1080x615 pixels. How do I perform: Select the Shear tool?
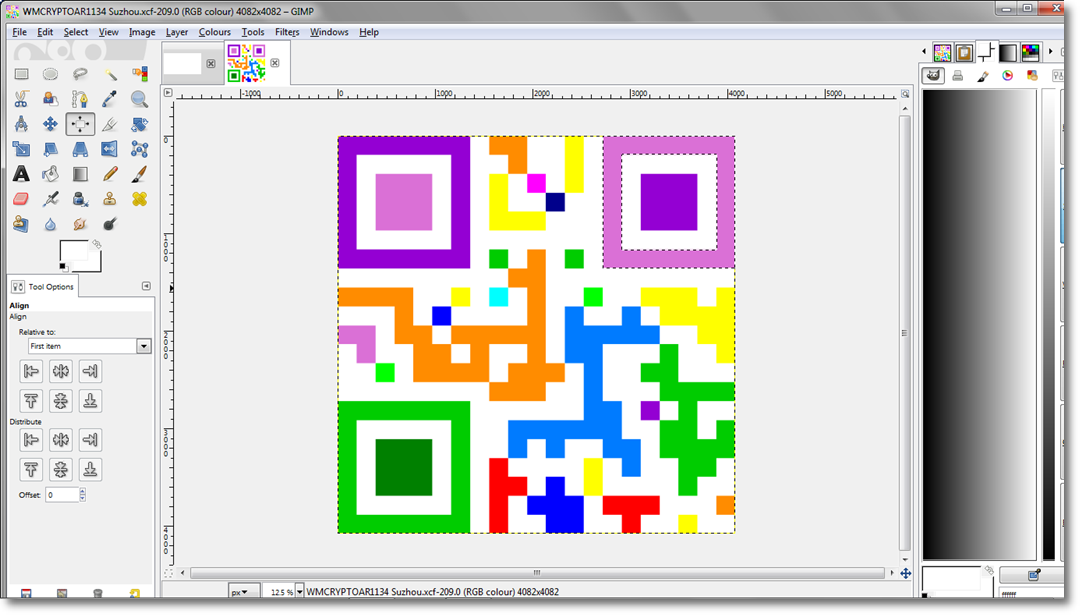pos(50,149)
